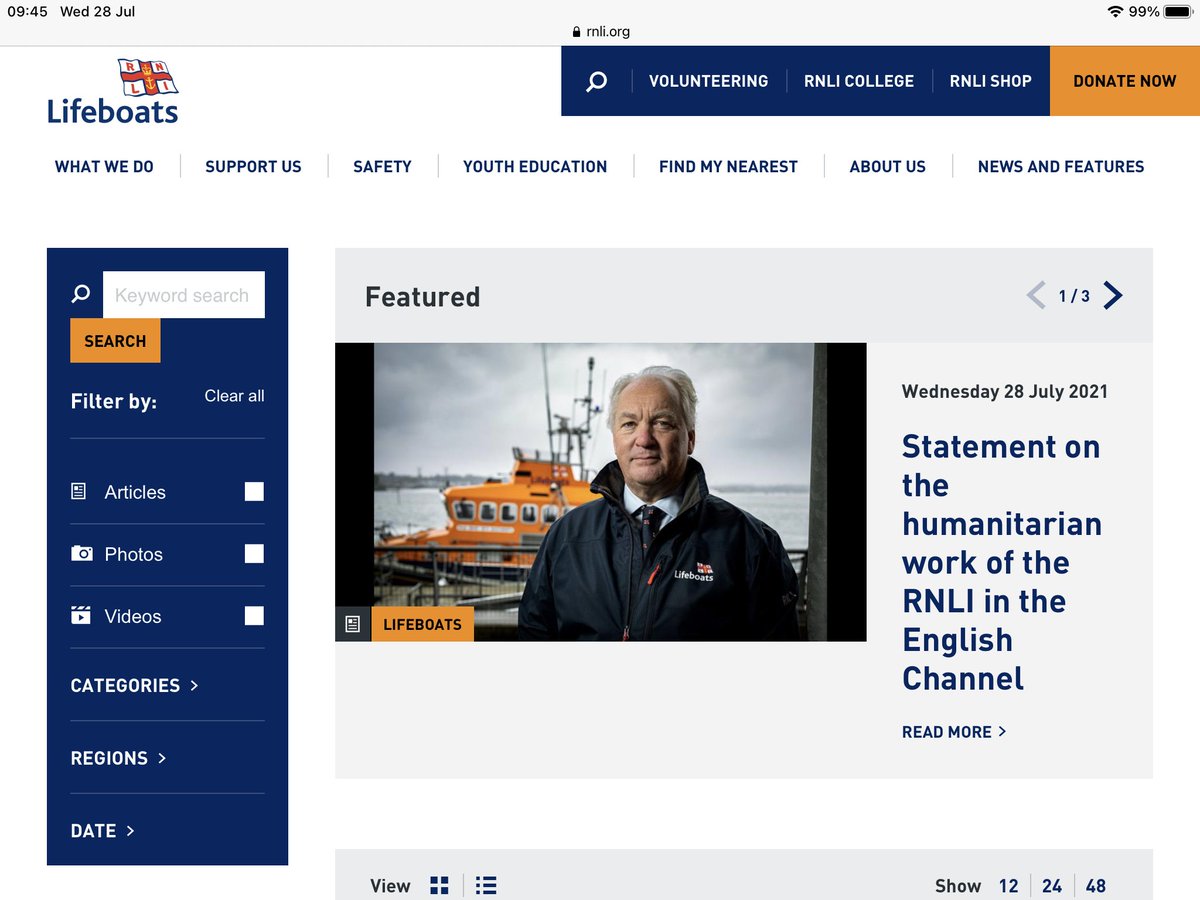This screenshot has width=1200, height=900.
Task: Open the DATE filter section
Action: [101, 831]
